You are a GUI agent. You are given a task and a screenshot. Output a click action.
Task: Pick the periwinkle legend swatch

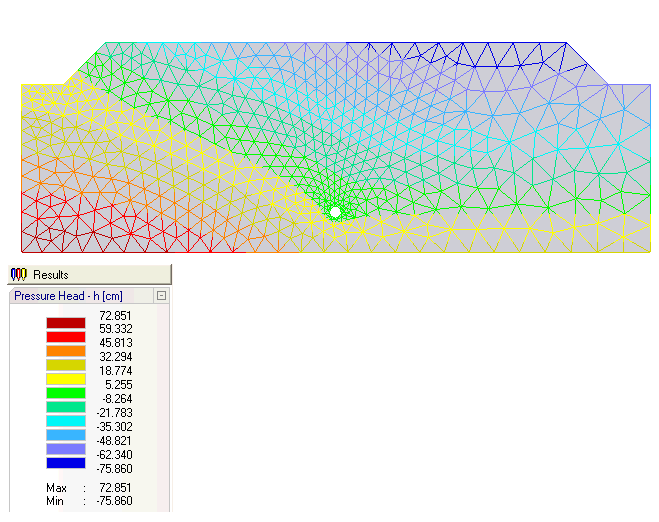point(66,449)
